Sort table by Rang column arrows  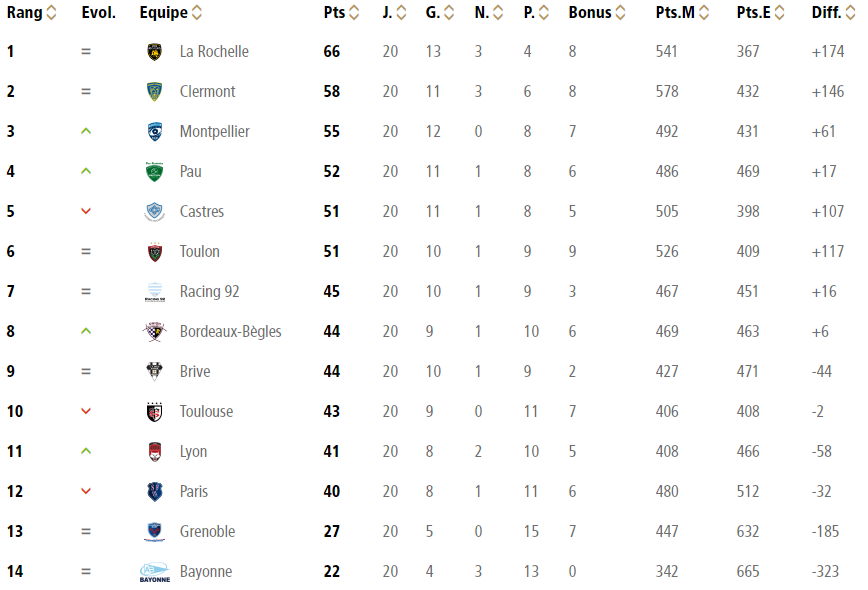51,12
